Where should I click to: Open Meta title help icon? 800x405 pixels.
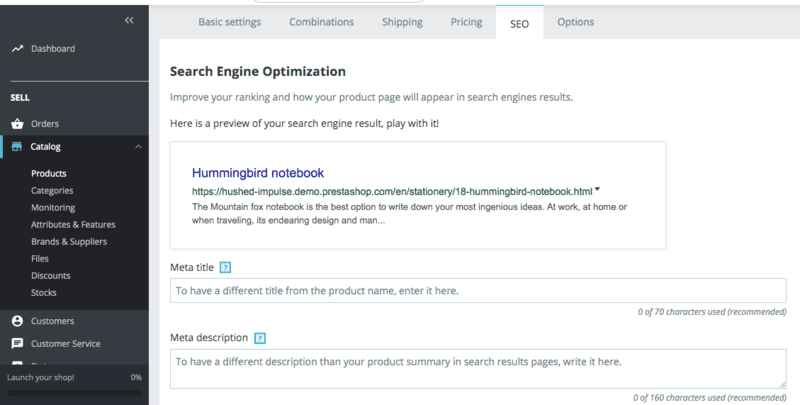point(225,267)
